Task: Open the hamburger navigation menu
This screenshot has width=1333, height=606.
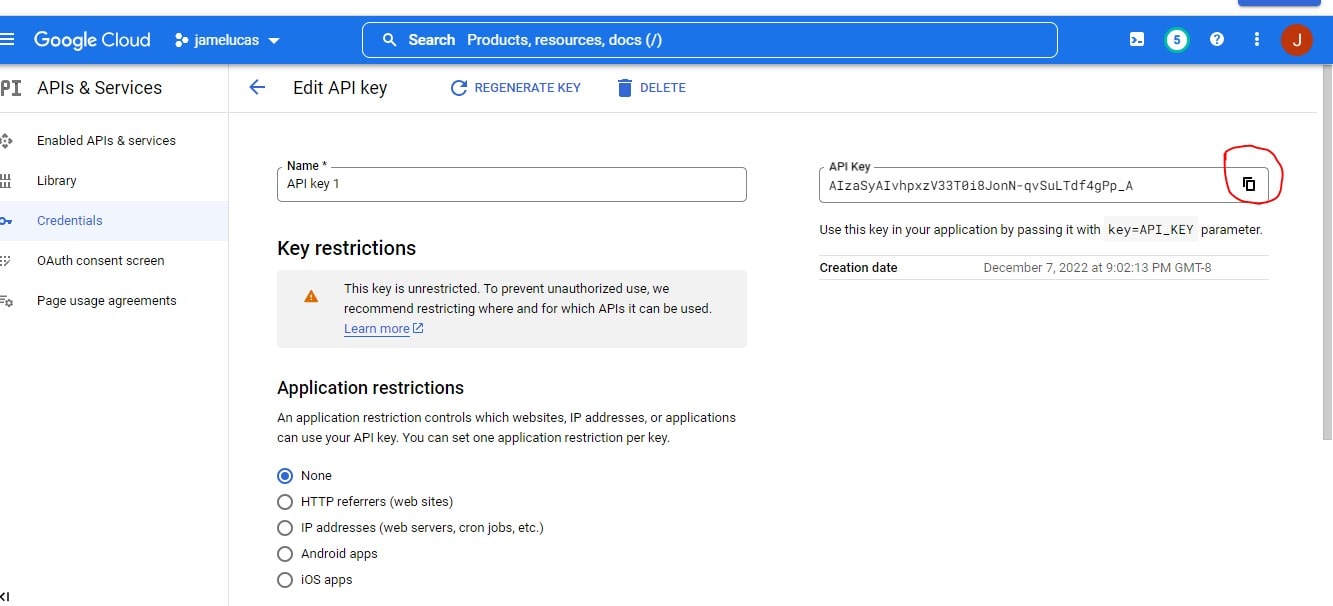Action: pos(8,40)
